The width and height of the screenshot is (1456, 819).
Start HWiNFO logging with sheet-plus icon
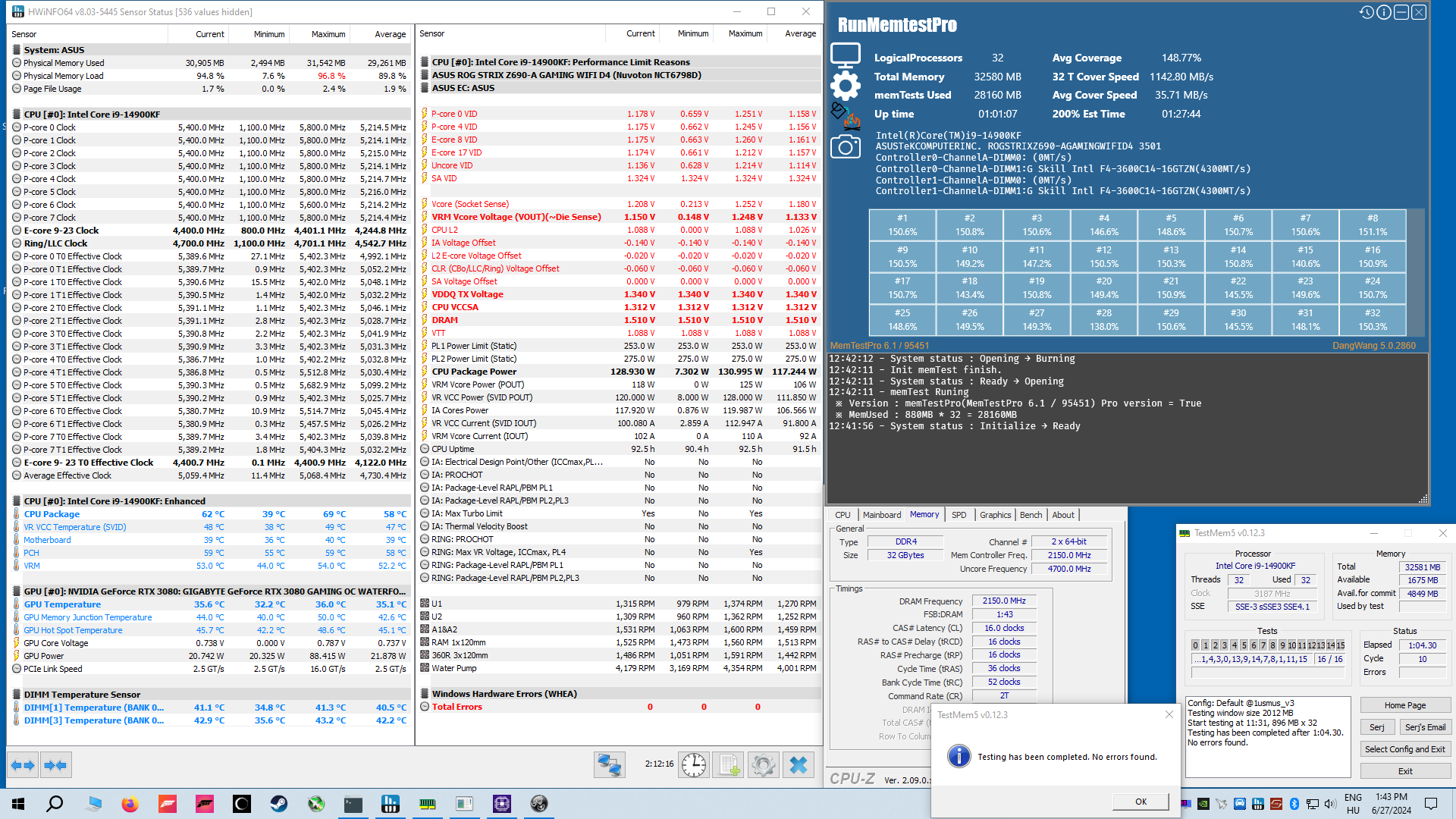point(729,765)
